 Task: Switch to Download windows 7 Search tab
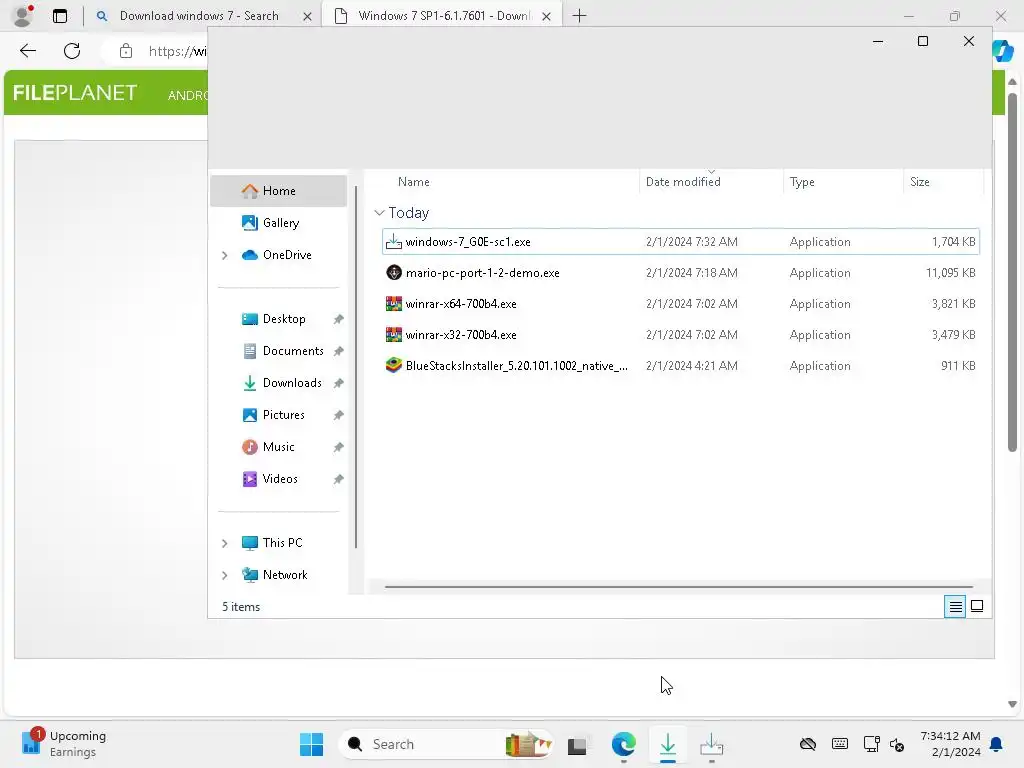pyautogui.click(x=199, y=16)
